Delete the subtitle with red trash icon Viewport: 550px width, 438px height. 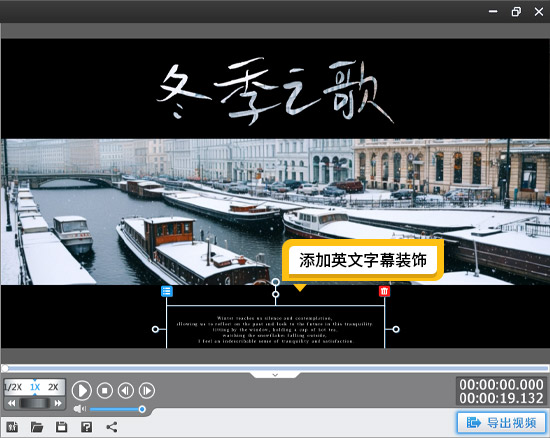point(384,291)
